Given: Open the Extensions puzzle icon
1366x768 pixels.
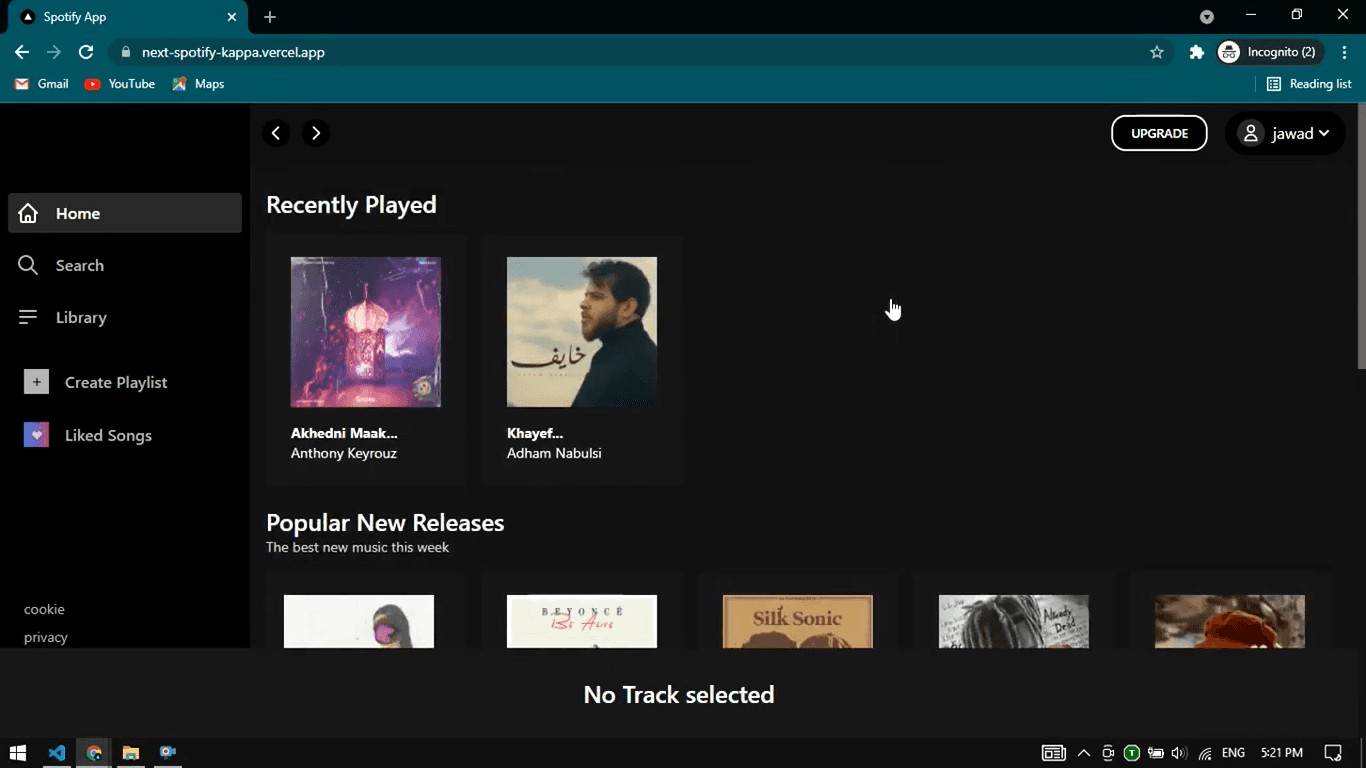Looking at the screenshot, I should (1196, 52).
